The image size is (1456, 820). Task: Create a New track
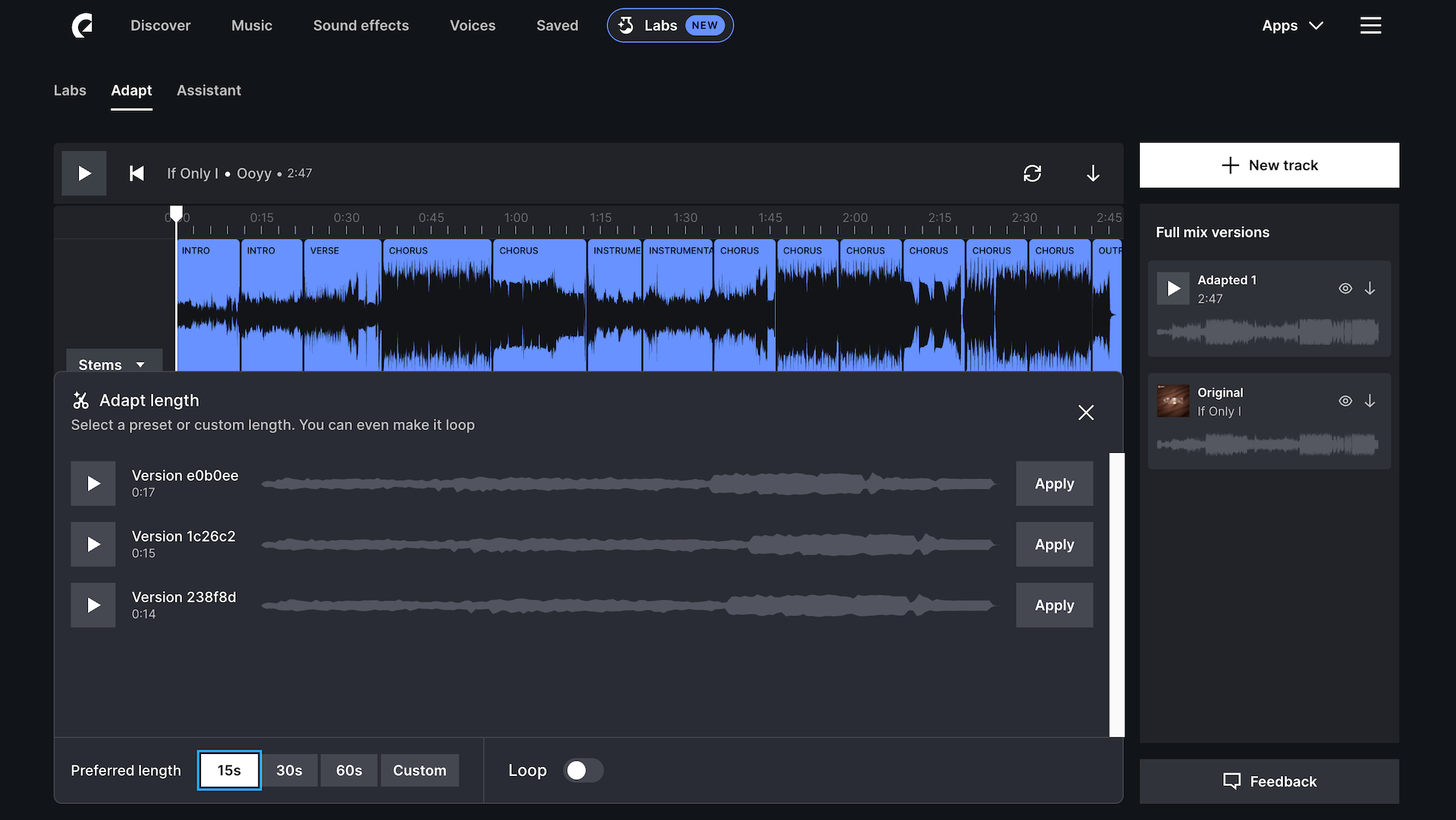[x=1269, y=165]
